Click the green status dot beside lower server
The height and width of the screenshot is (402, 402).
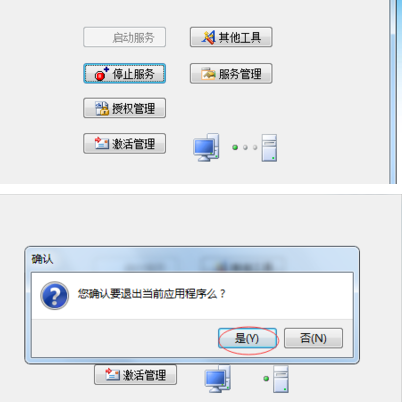point(266,379)
